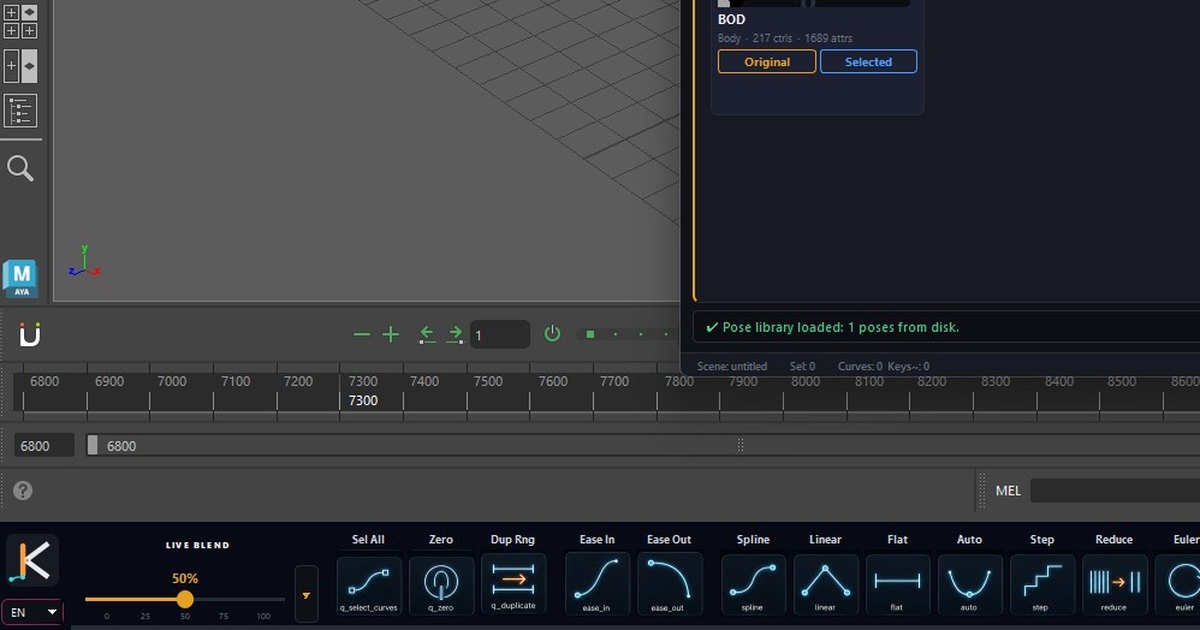Click the four-pane layout icon
Screen dimensions: 1200x630
tap(20, 21)
